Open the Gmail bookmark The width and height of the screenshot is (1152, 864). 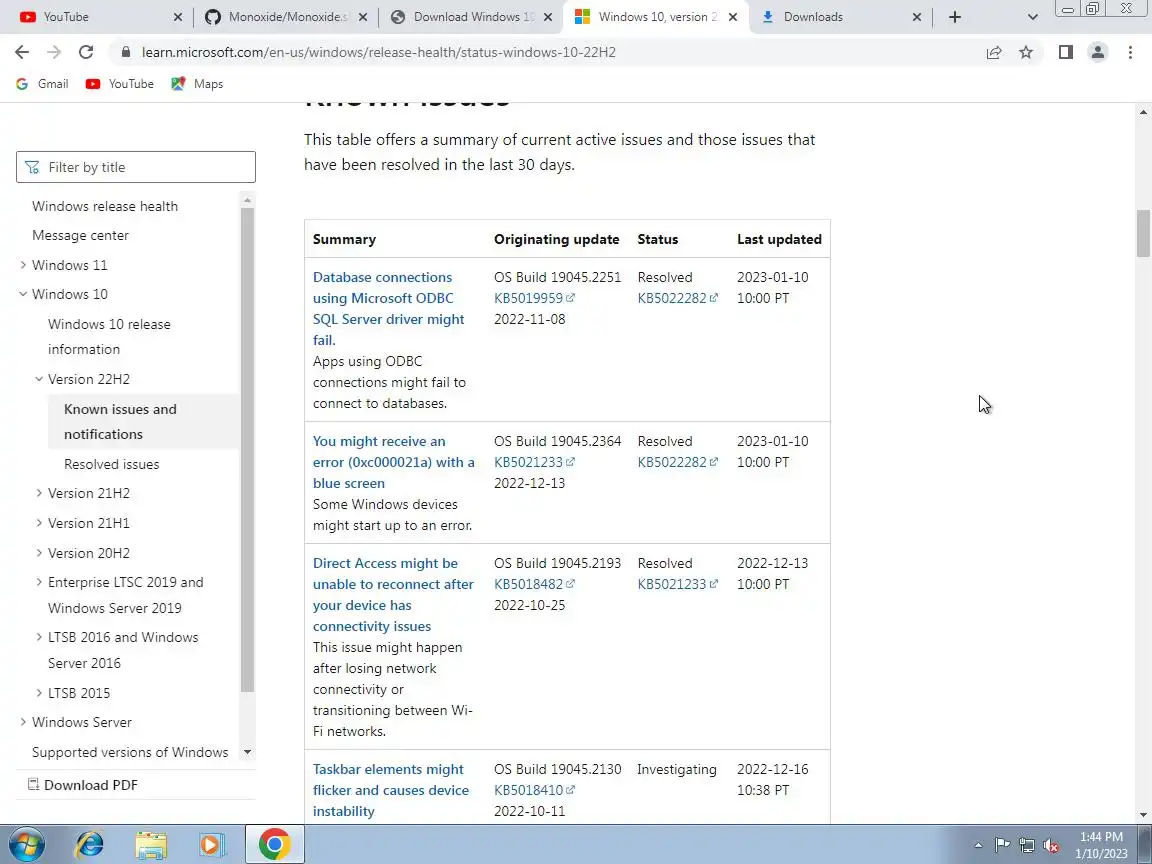pyautogui.click(x=43, y=84)
